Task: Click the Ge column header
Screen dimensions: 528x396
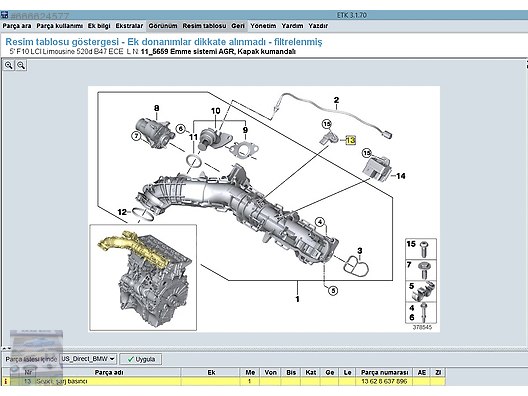Action: [x=330, y=372]
